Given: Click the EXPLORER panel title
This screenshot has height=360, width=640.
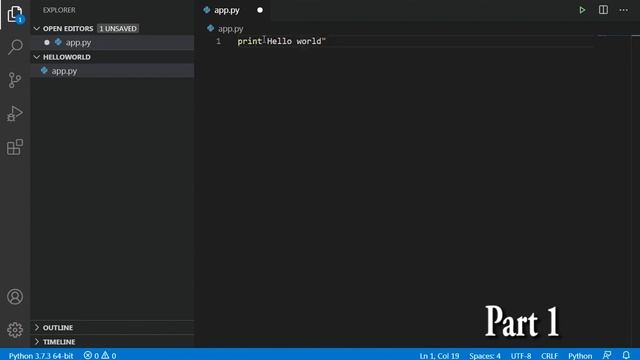Looking at the screenshot, I should pyautogui.click(x=59, y=10).
